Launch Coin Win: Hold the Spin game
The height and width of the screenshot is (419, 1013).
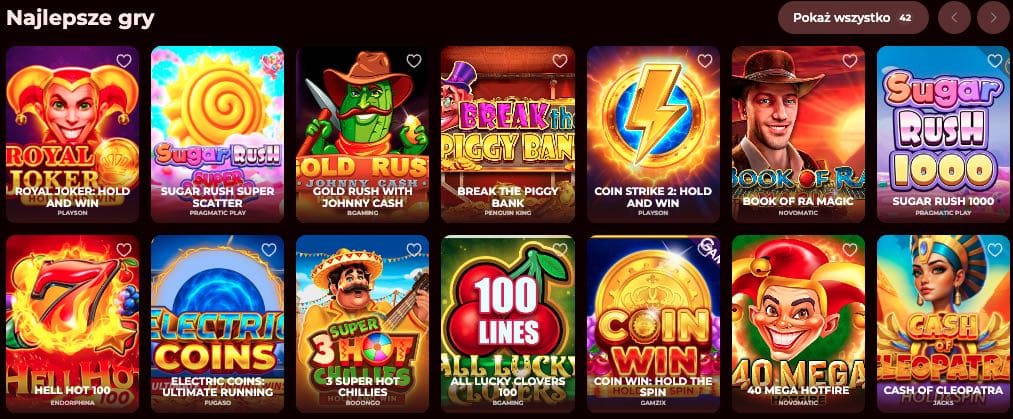point(653,323)
